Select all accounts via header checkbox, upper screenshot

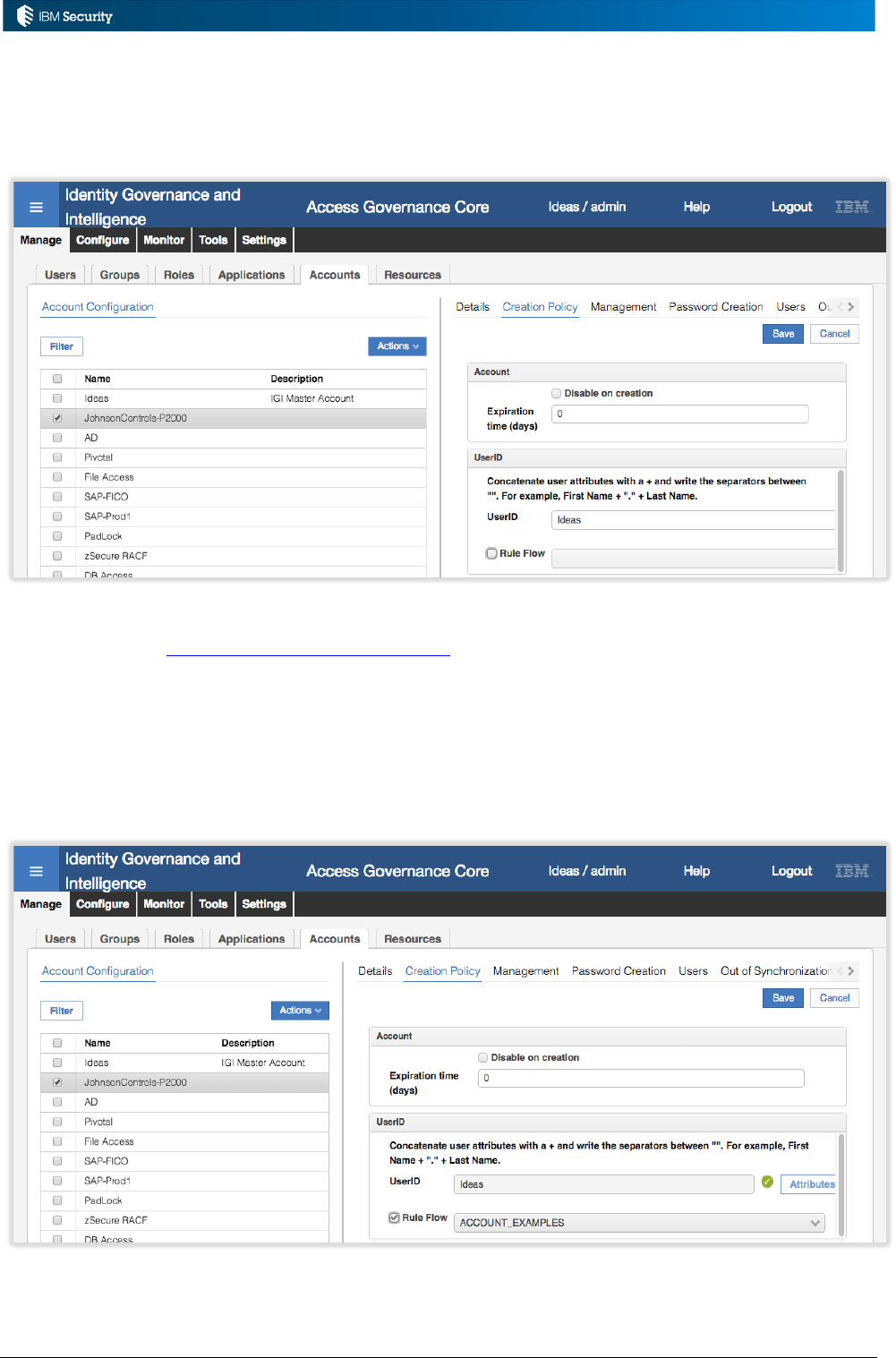(57, 379)
